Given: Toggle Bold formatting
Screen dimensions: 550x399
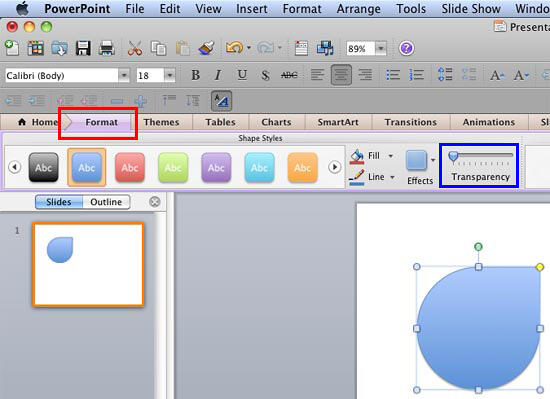Looking at the screenshot, I should pos(195,75).
